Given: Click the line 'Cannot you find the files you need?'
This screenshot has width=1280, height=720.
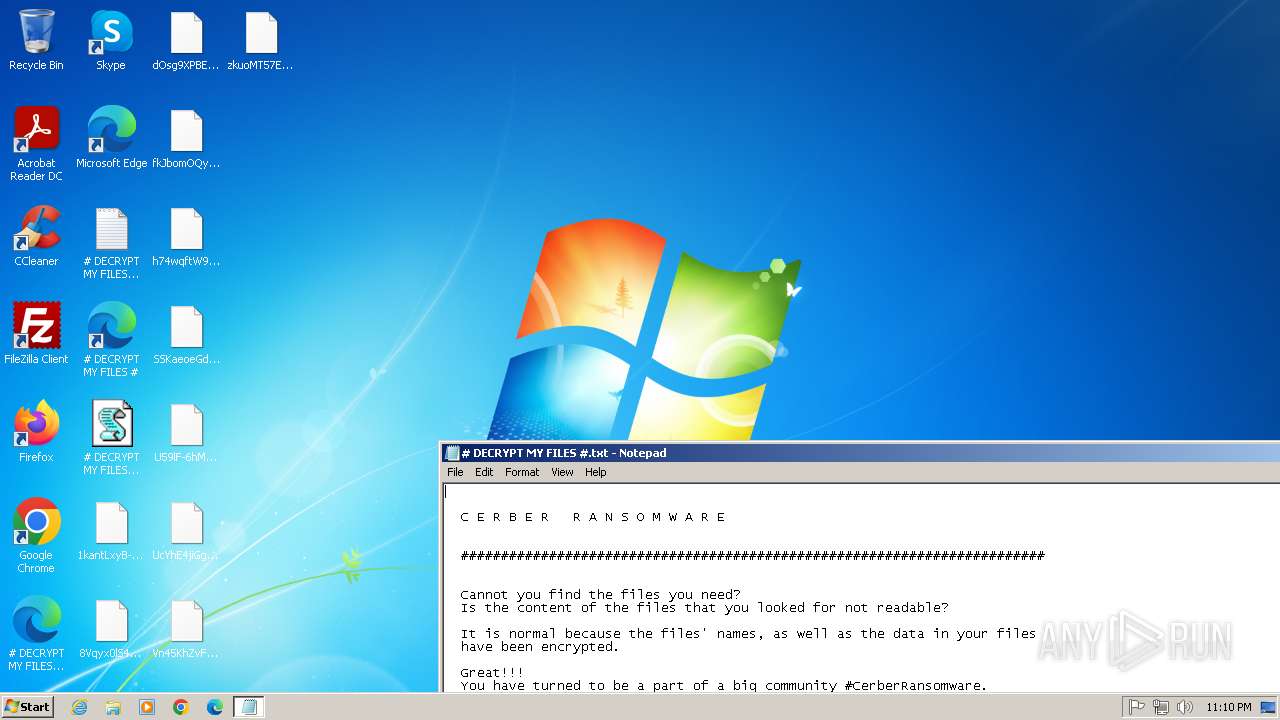Looking at the screenshot, I should (600, 595).
